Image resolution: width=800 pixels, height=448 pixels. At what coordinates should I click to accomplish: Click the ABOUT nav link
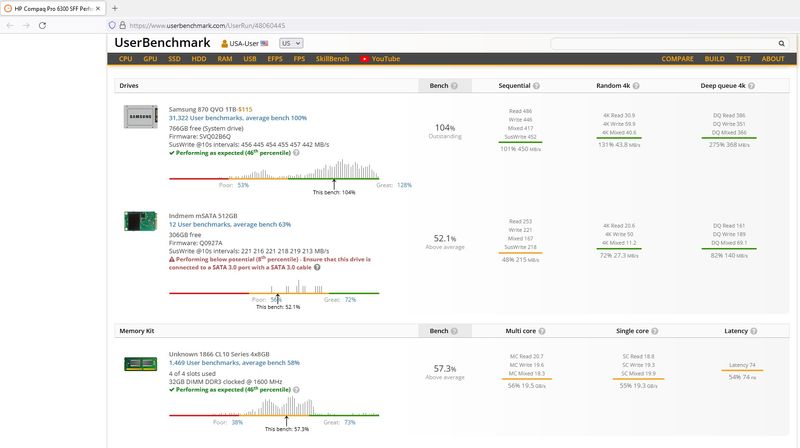coord(773,59)
